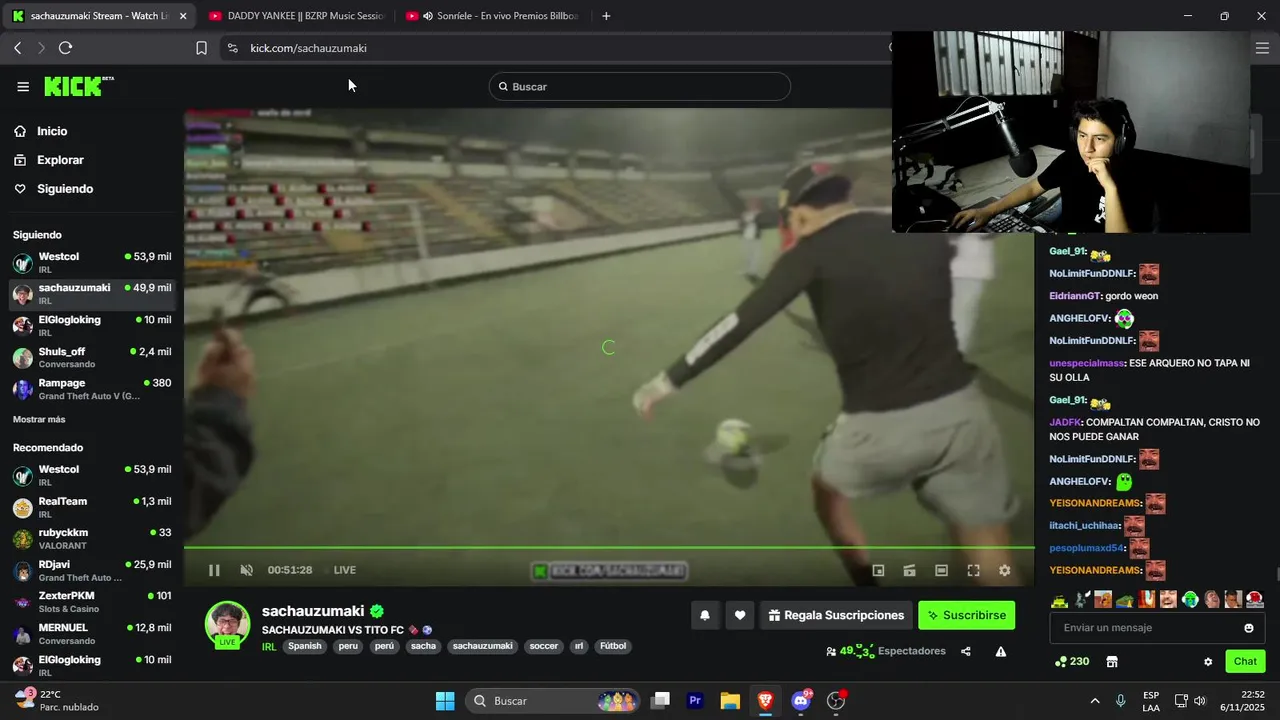1280x720 pixels.
Task: Follow channel with heart button
Action: pos(739,615)
